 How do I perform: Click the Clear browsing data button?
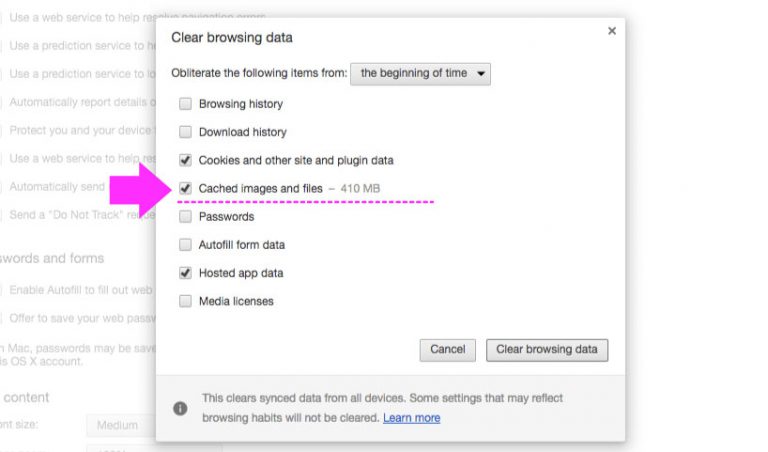[546, 349]
